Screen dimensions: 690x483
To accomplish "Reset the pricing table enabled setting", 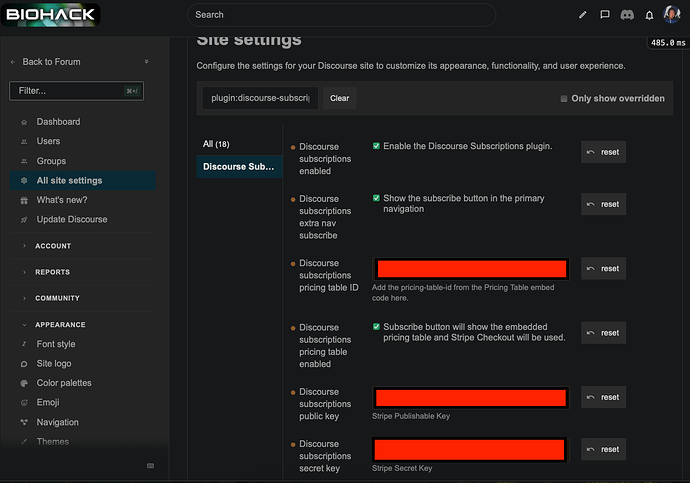I will [603, 333].
